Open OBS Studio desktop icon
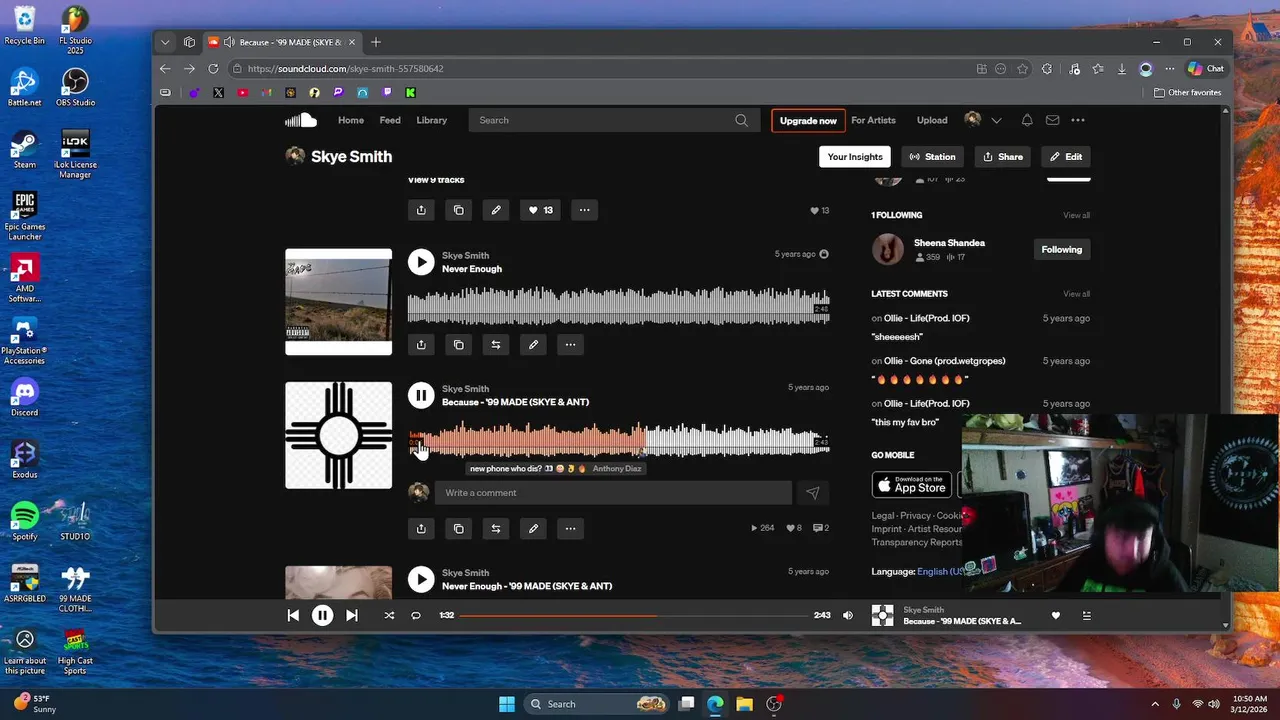 pyautogui.click(x=75, y=88)
